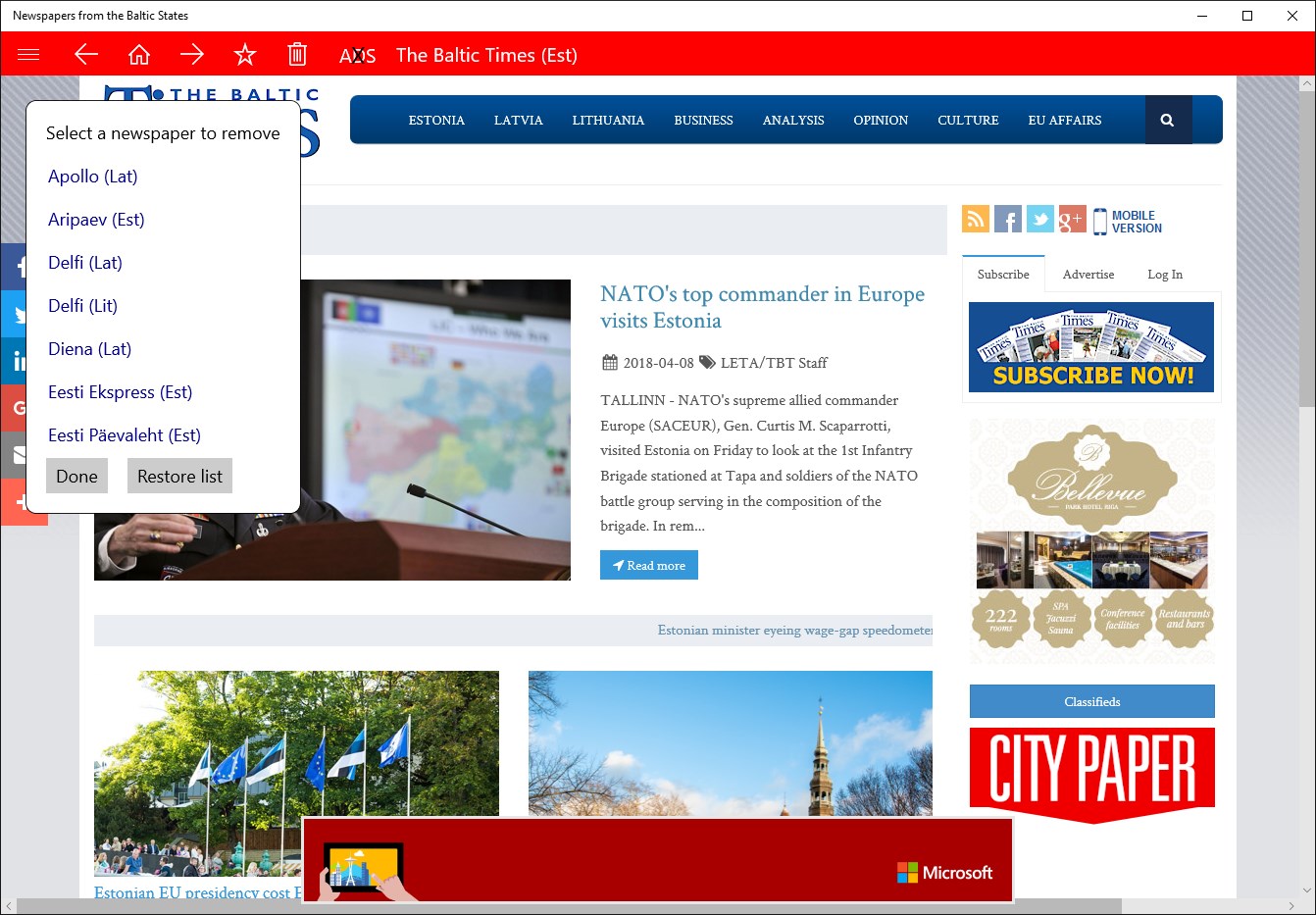The height and width of the screenshot is (915, 1316).
Task: Click the trash can remove icon
Action: click(297, 55)
